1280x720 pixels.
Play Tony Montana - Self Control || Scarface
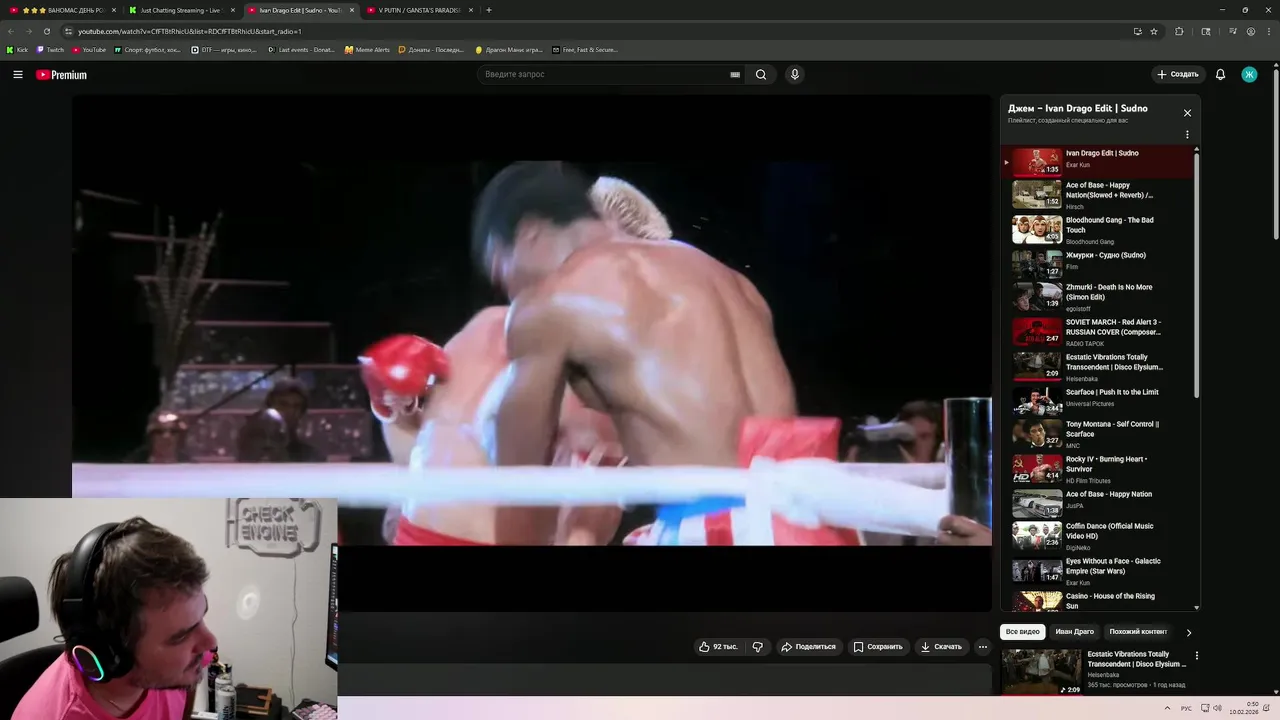tap(1097, 433)
